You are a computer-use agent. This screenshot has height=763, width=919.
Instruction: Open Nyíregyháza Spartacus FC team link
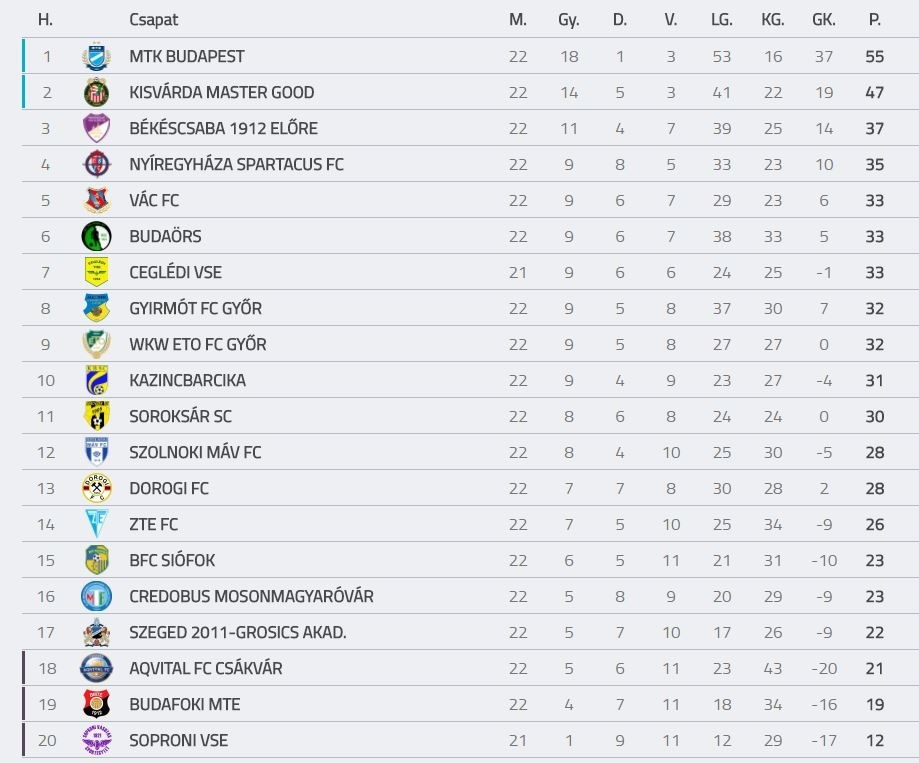(x=236, y=164)
